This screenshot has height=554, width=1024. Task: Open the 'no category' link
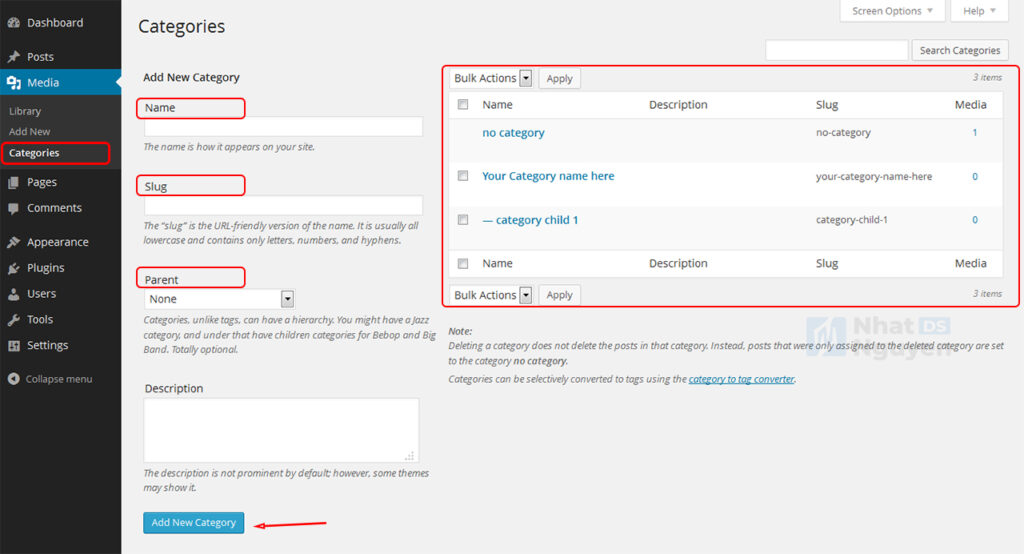(513, 133)
